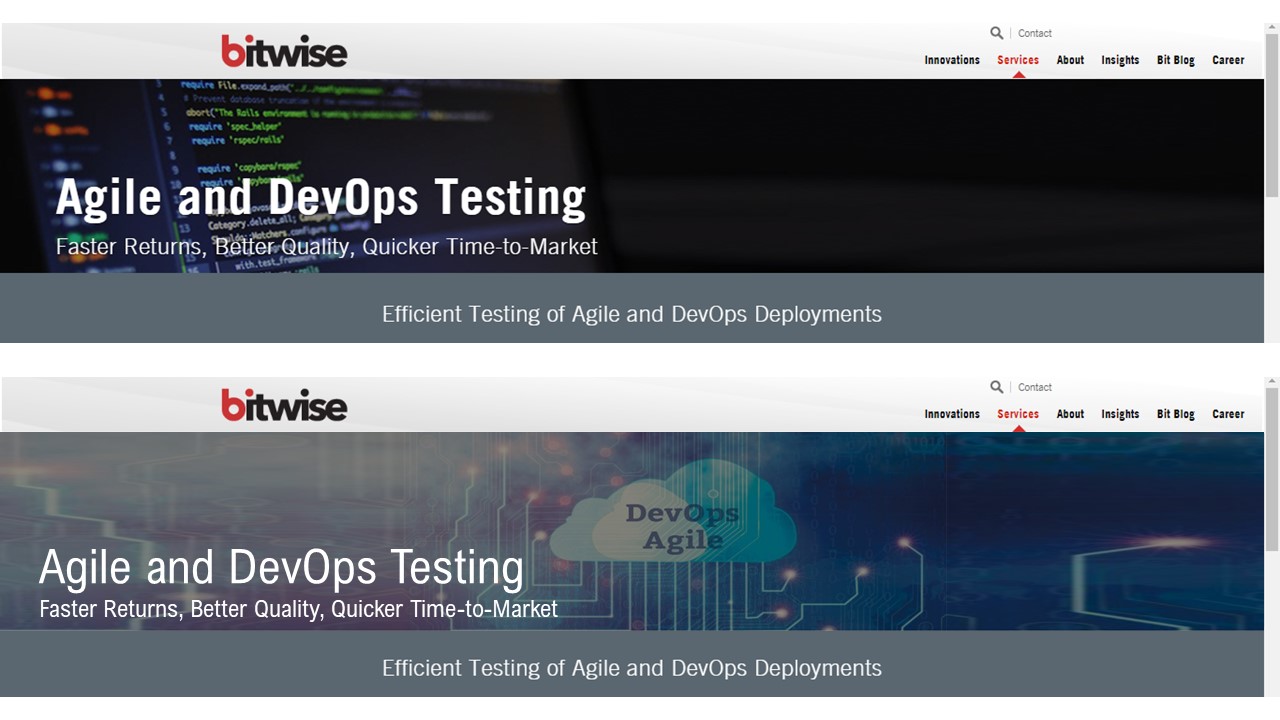
Task: Select Services in the upper navigation bar
Action: click(1018, 60)
